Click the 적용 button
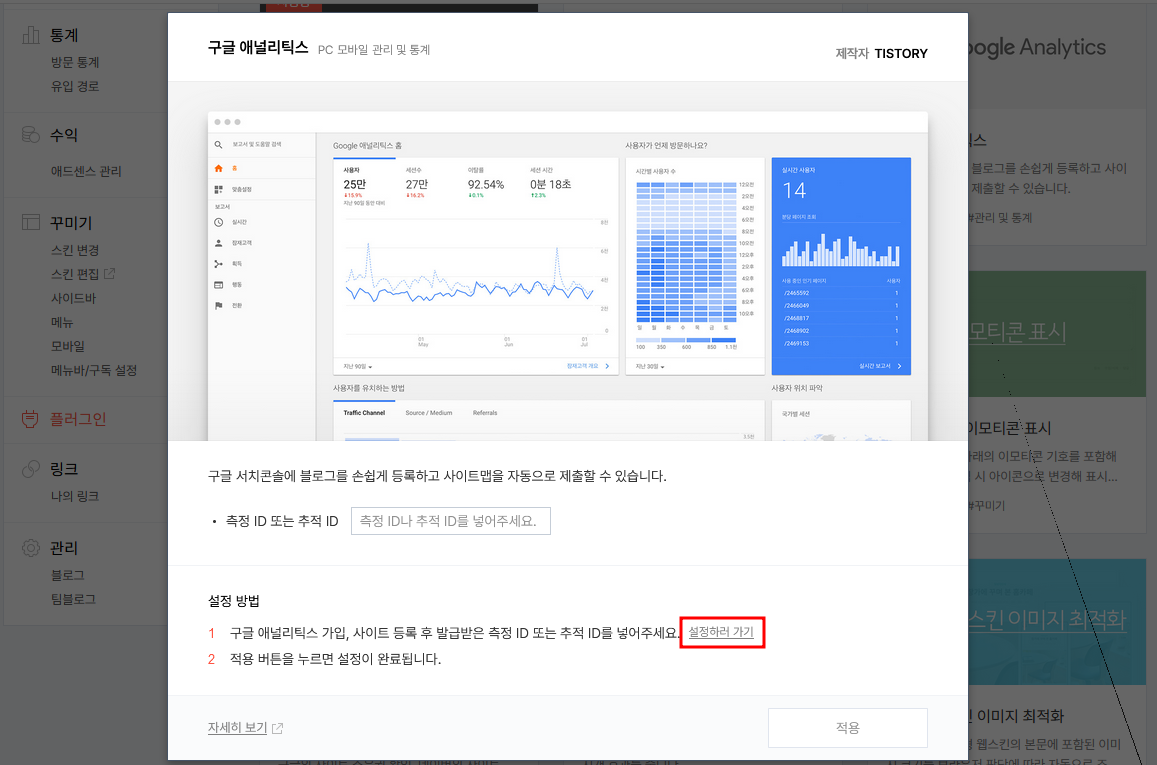This screenshot has height=765, width=1157. [x=847, y=727]
